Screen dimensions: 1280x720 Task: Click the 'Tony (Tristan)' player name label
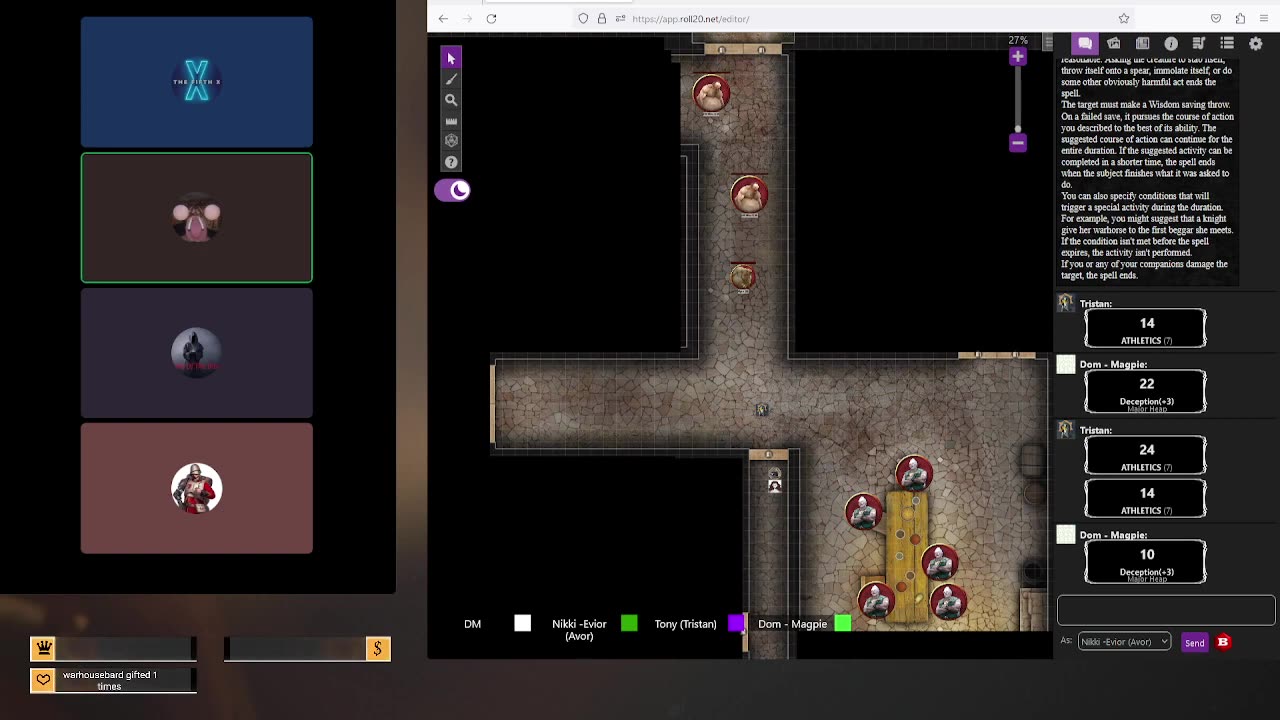point(685,624)
